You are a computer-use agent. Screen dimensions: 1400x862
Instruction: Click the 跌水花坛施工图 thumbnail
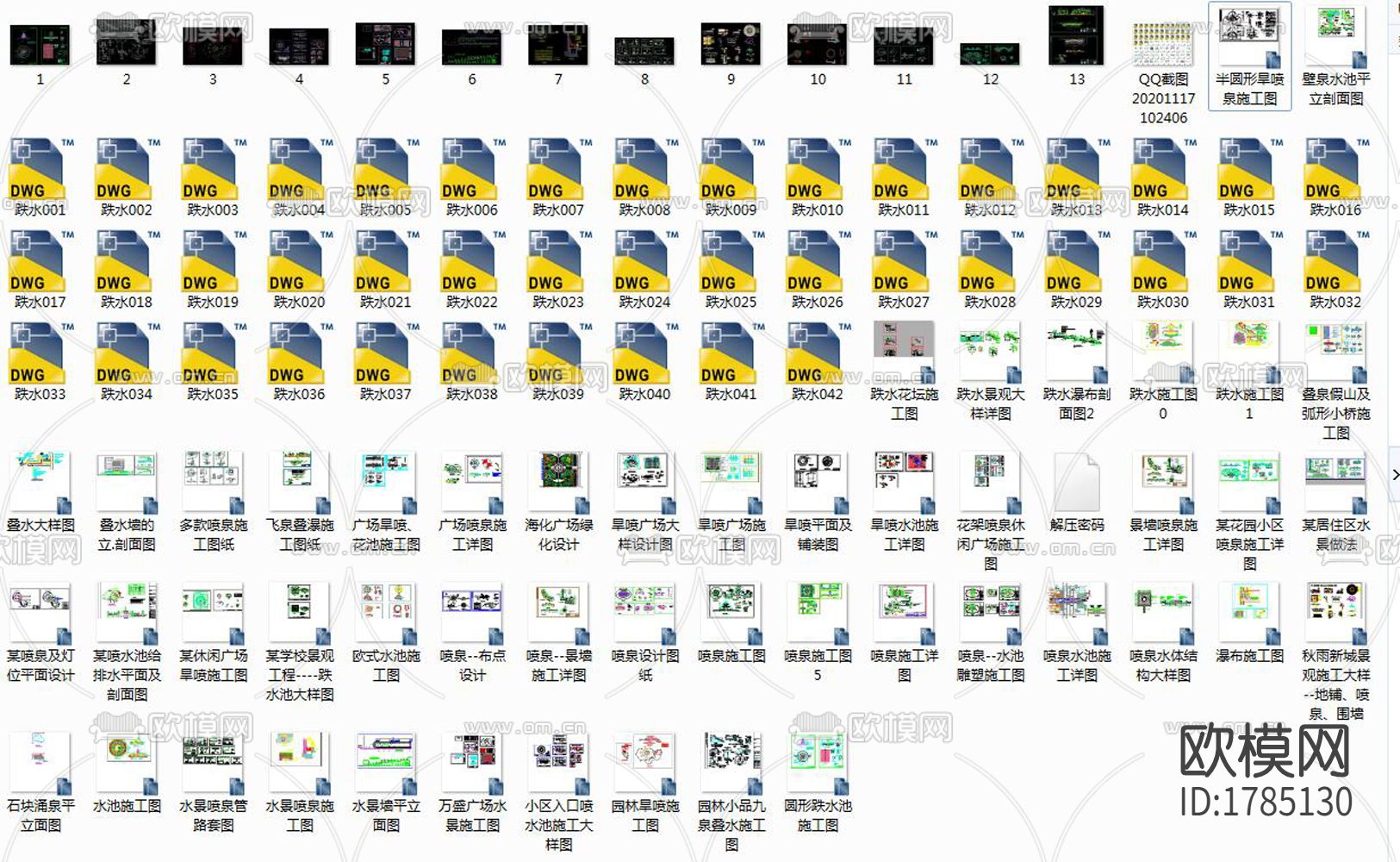904,352
